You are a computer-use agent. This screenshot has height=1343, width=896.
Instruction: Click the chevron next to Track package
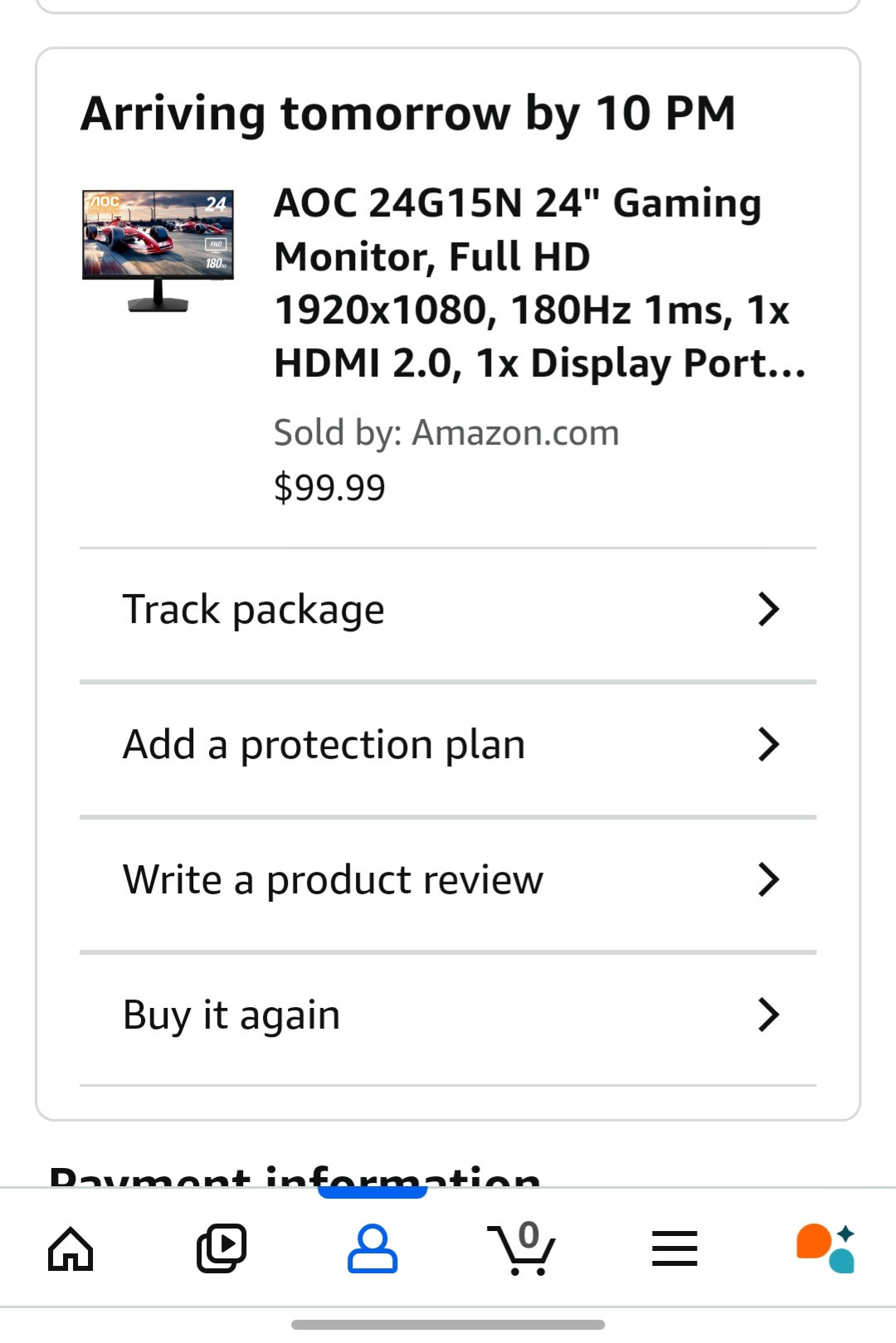coord(768,610)
